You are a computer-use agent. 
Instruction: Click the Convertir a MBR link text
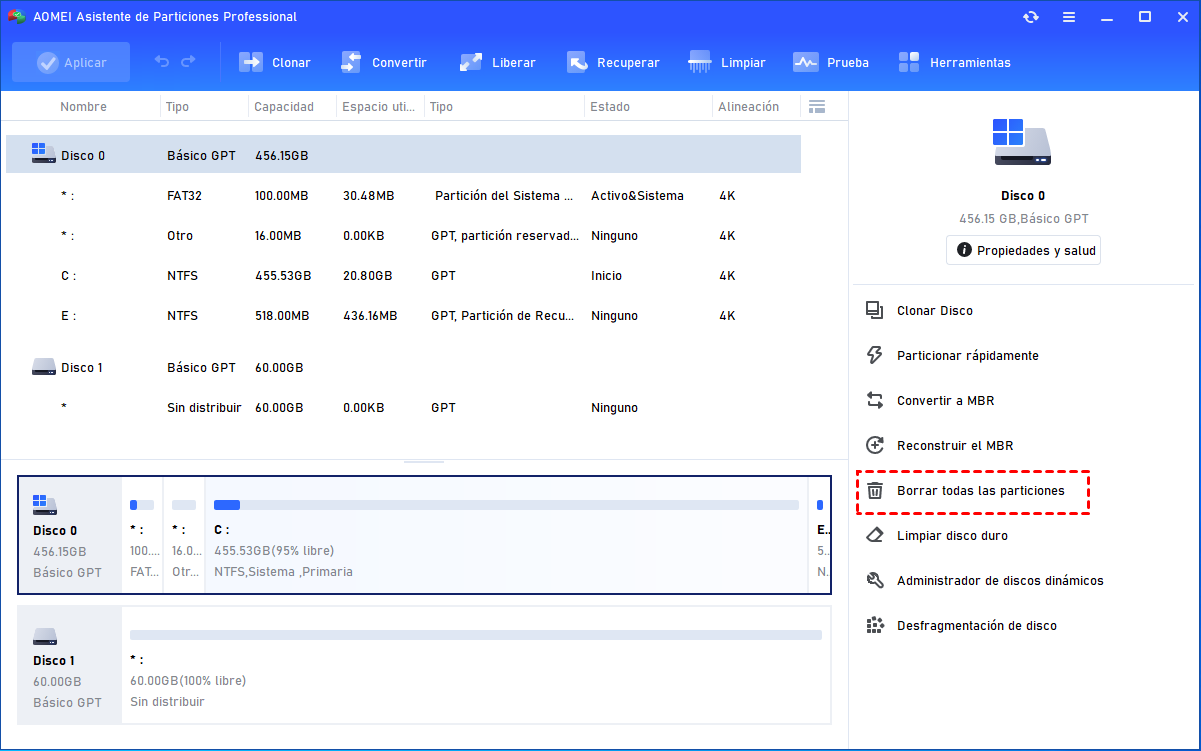[x=945, y=401]
